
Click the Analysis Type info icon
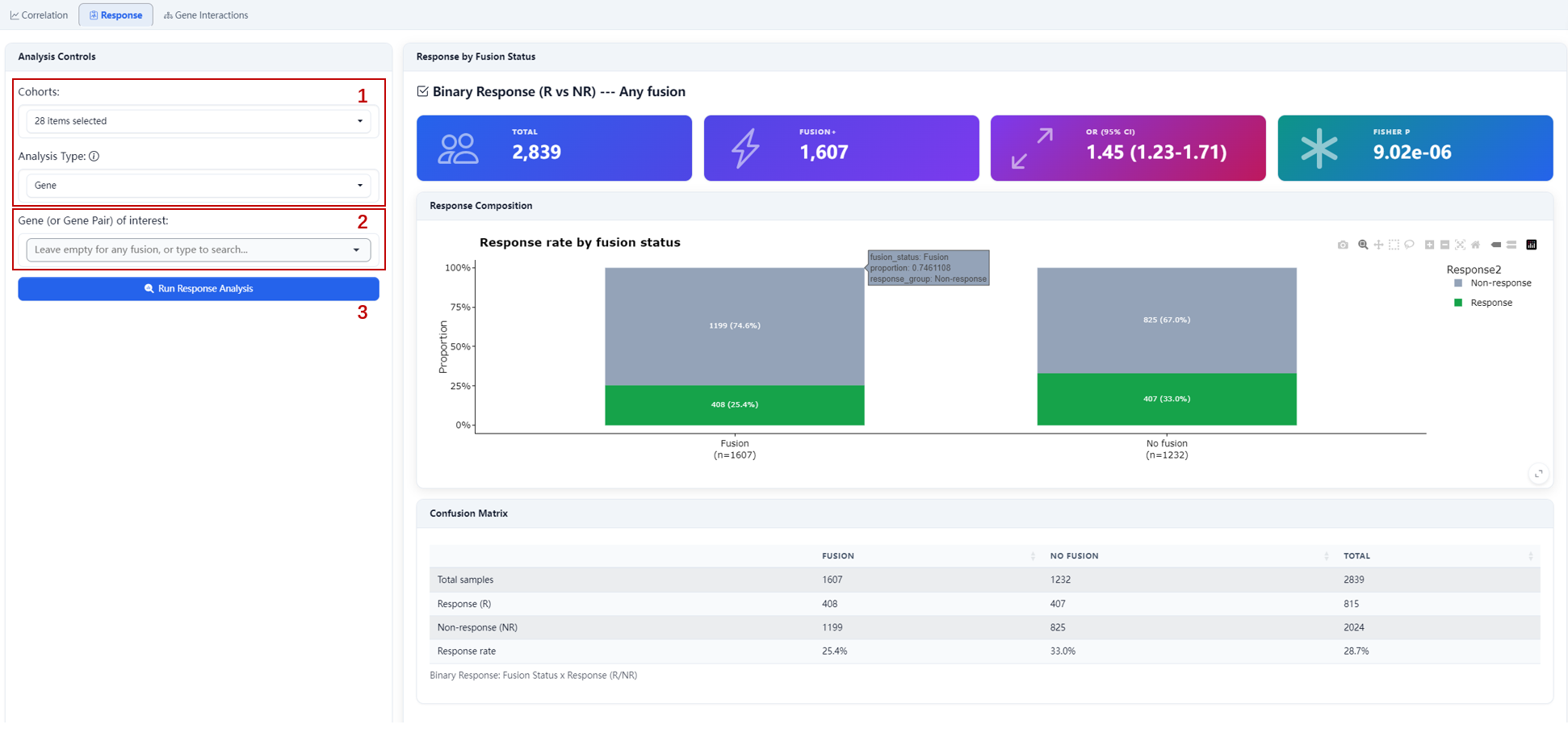coord(94,157)
